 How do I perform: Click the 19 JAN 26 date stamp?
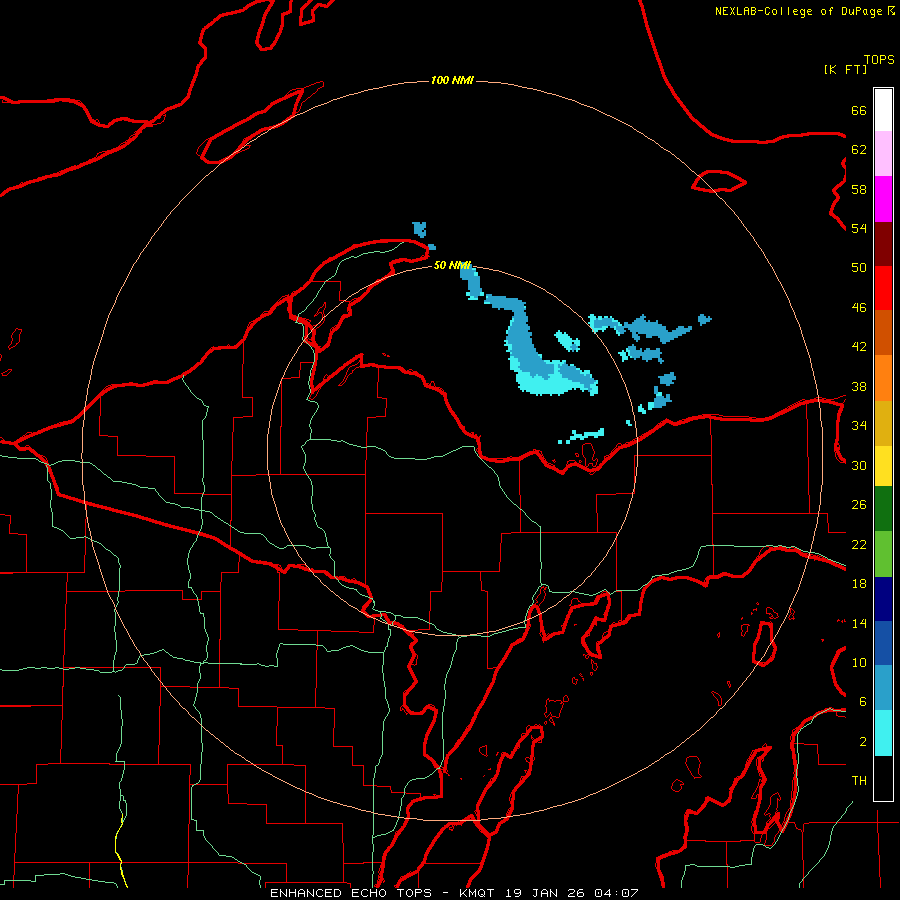(545, 893)
